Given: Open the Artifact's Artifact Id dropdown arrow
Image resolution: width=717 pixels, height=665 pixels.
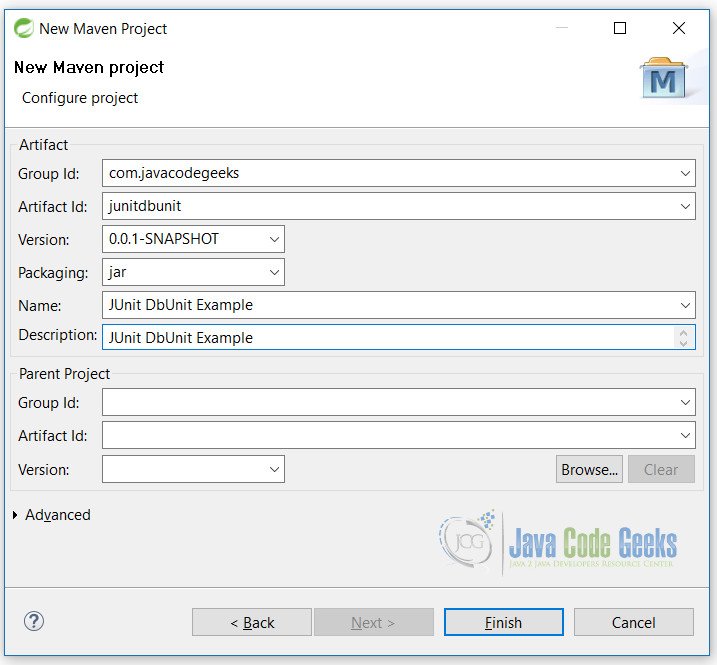Looking at the screenshot, I should (x=685, y=206).
